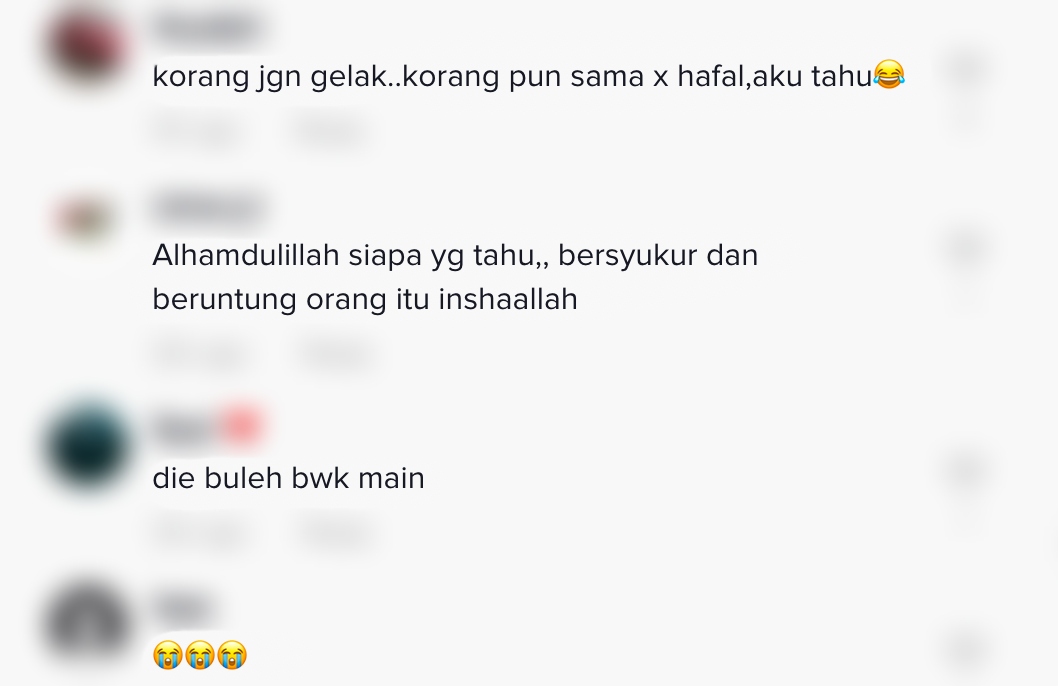Like the 'die buleh bwk main' comment
1058x686 pixels.
(966, 471)
